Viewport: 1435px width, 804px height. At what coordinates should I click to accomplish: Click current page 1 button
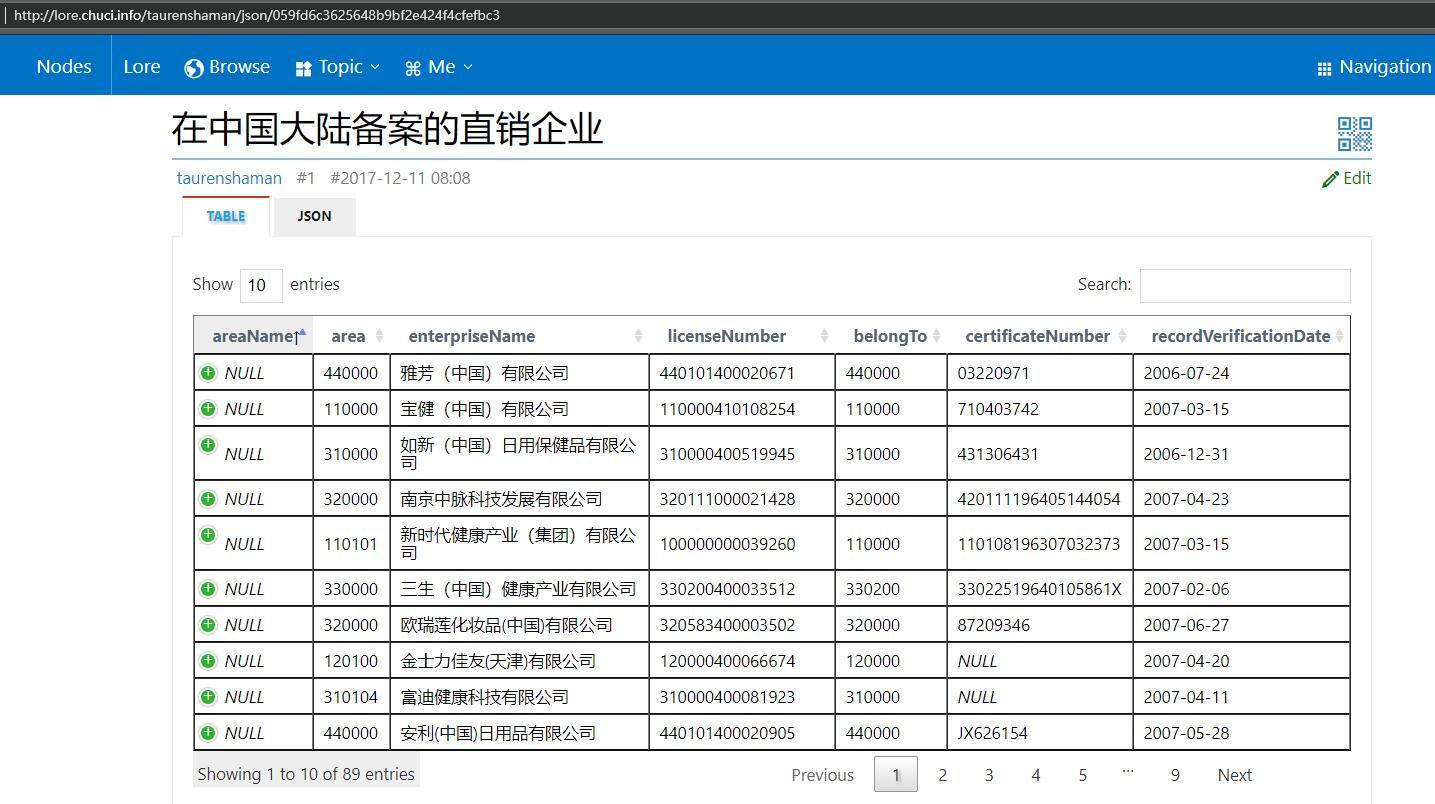[896, 775]
